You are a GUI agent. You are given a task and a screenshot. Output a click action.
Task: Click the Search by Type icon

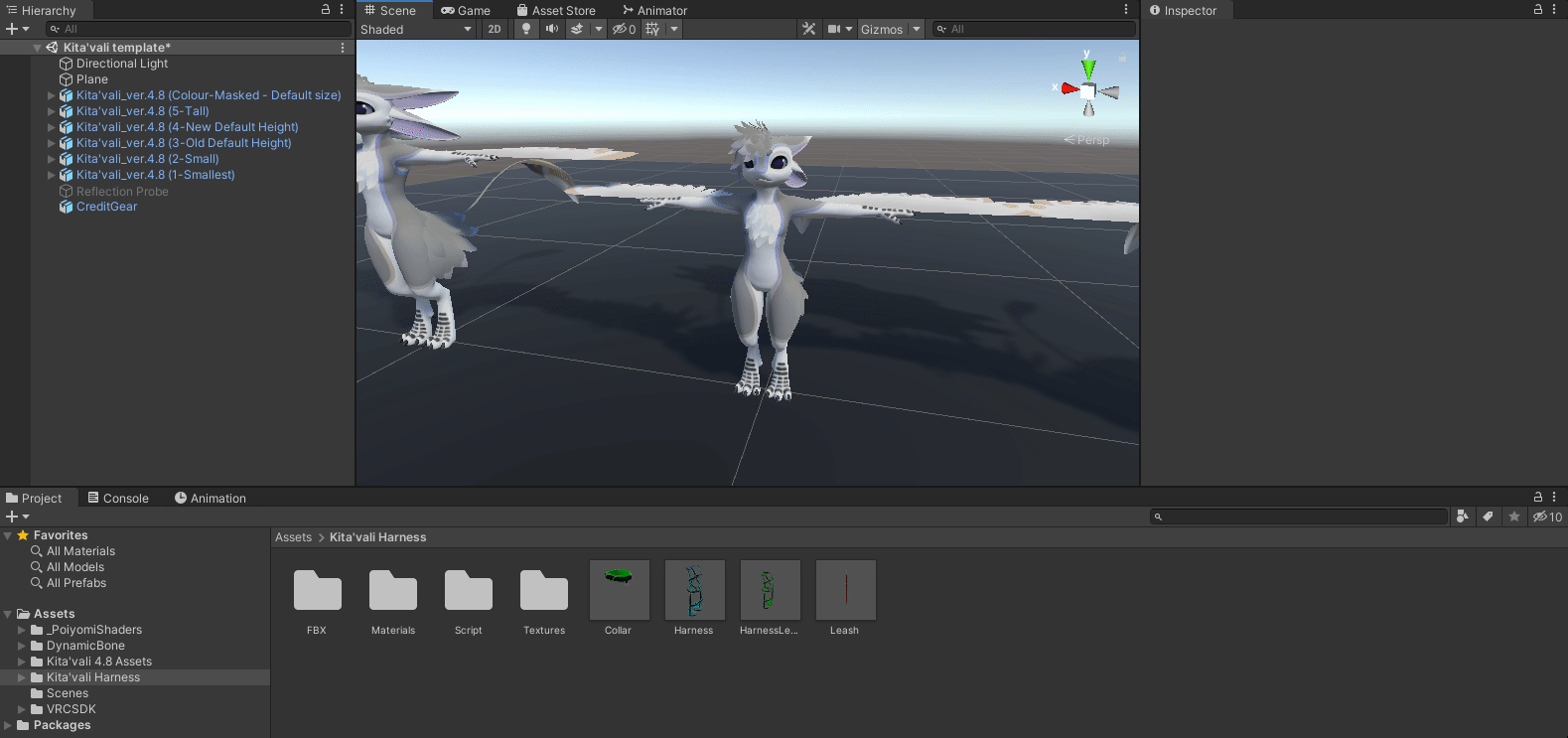click(x=1462, y=517)
